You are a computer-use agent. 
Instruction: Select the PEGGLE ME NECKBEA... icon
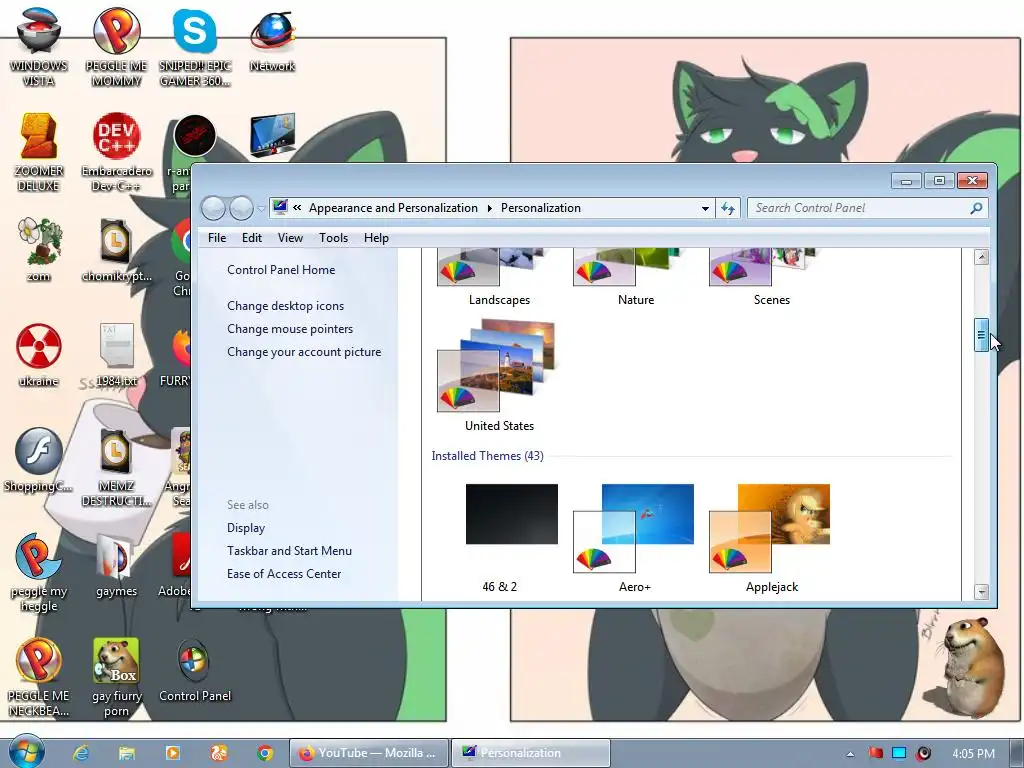38,677
